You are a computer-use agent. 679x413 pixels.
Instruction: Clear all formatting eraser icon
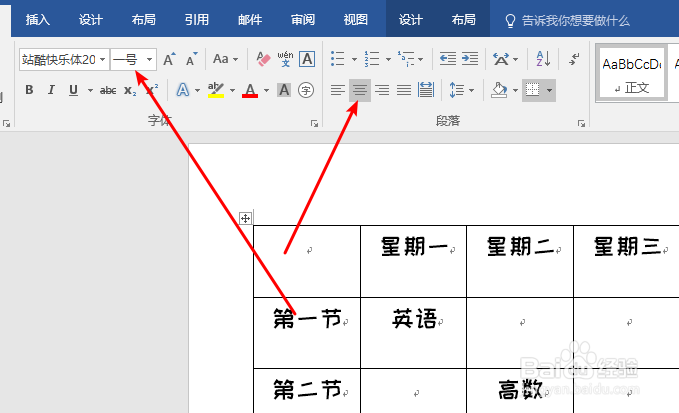(263, 59)
